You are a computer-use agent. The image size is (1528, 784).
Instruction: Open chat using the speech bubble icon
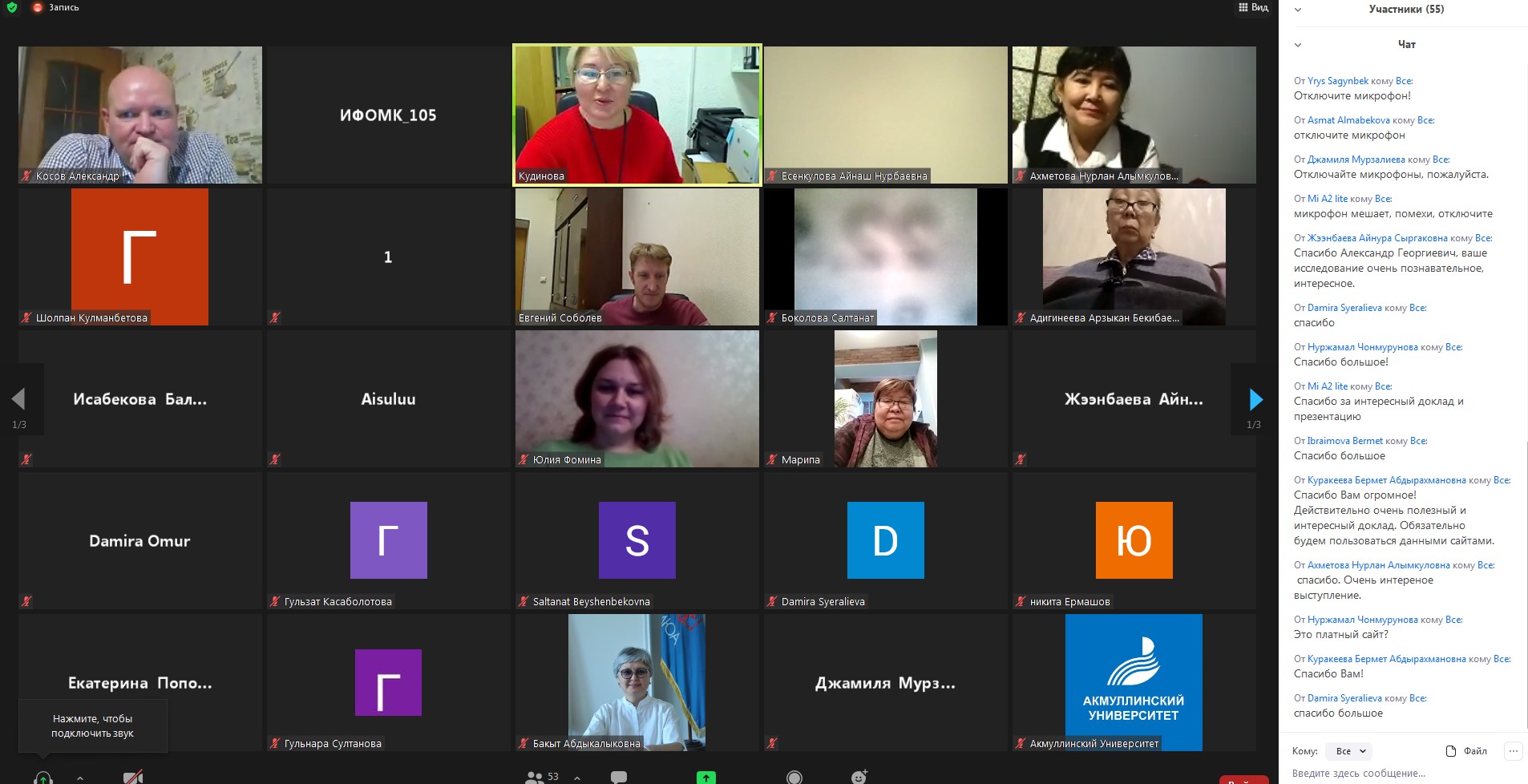click(x=619, y=776)
